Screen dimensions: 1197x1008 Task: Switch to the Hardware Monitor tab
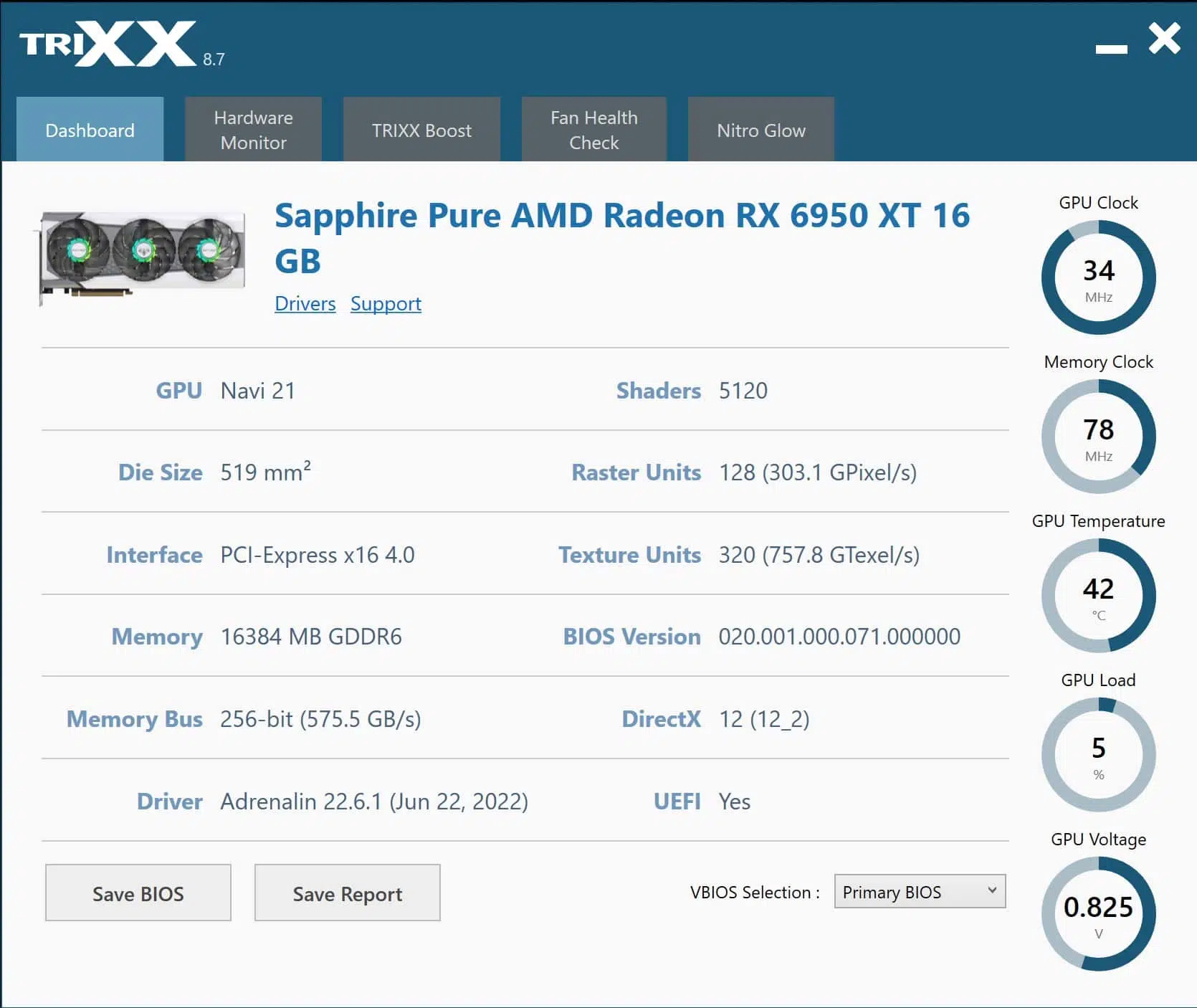click(253, 130)
